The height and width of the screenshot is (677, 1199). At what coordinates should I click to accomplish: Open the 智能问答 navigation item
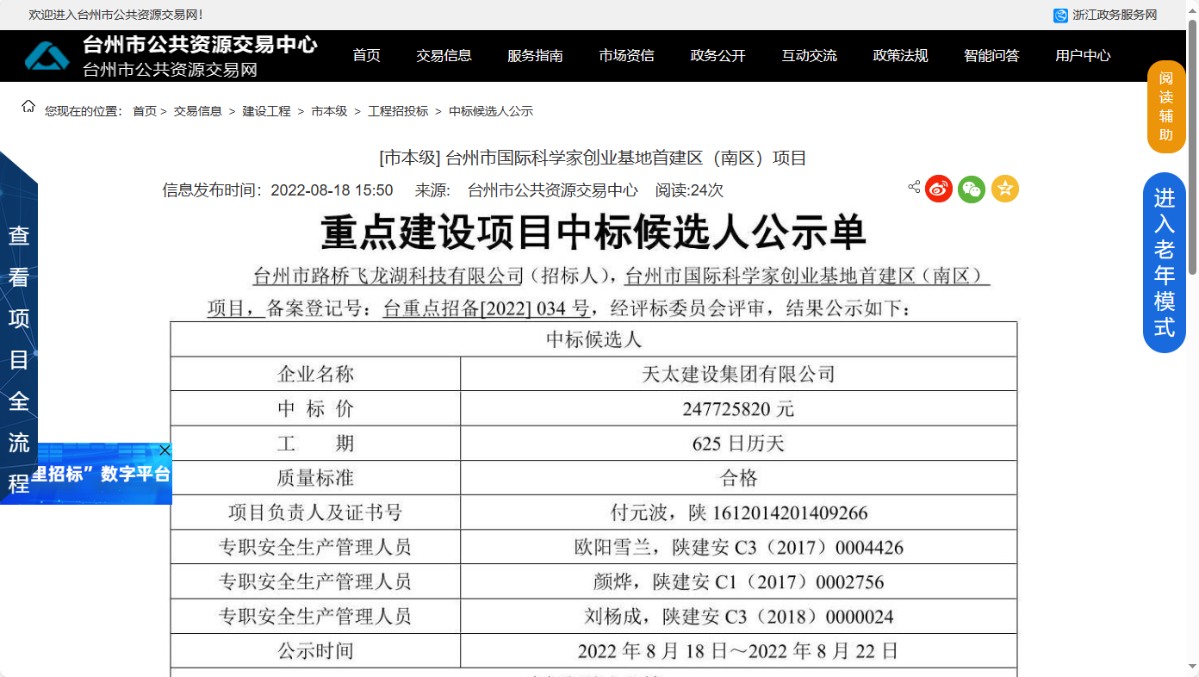point(991,56)
